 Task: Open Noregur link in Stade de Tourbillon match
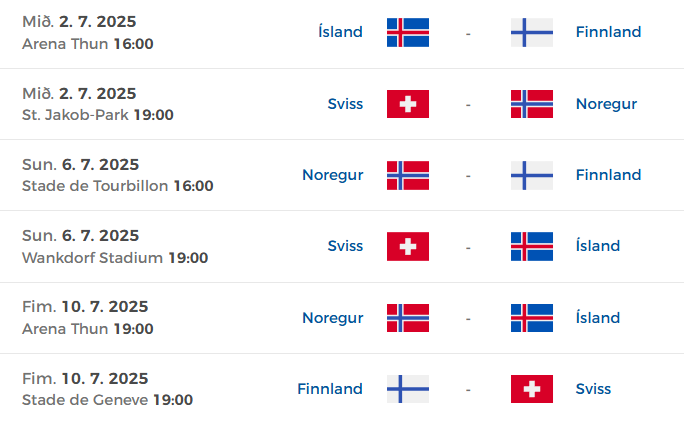tap(333, 176)
